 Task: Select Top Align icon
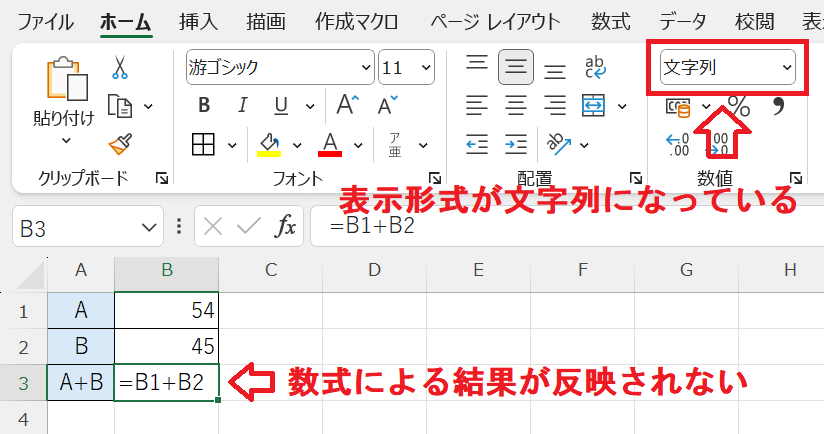[x=477, y=63]
